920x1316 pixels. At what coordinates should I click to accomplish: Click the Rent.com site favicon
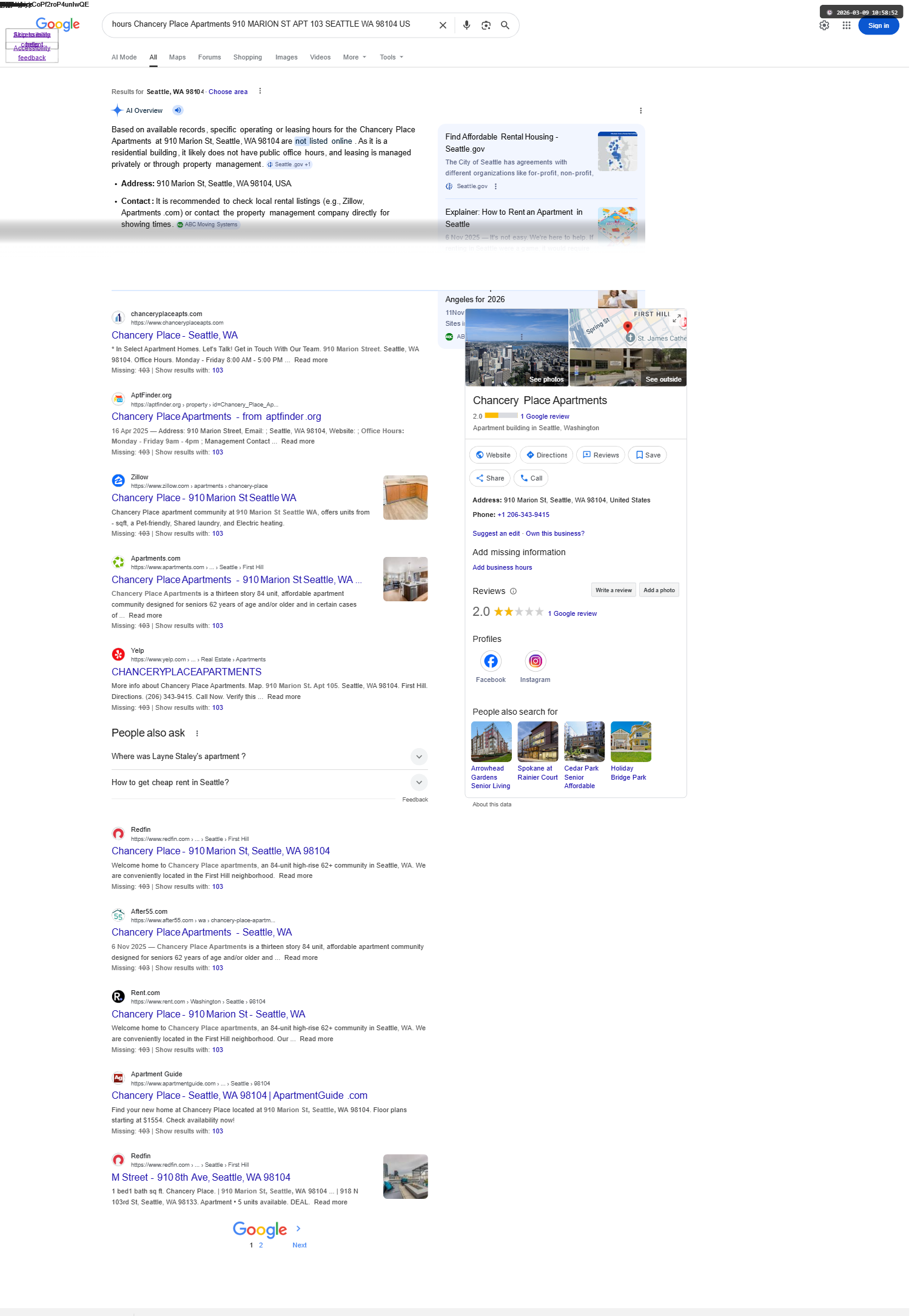pyautogui.click(x=118, y=996)
